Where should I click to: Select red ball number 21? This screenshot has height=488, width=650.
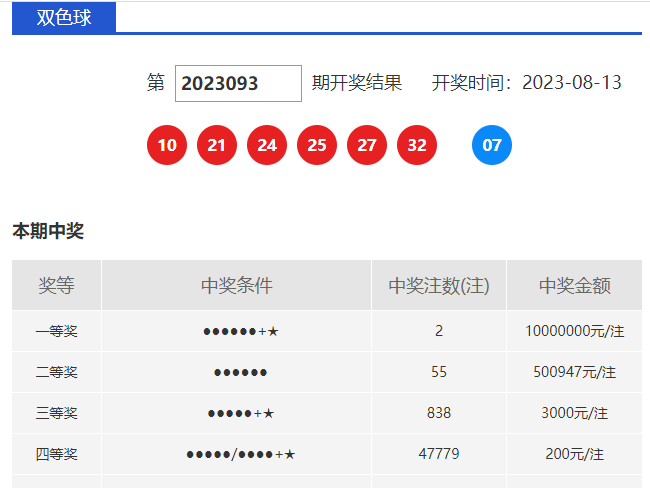tap(217, 145)
